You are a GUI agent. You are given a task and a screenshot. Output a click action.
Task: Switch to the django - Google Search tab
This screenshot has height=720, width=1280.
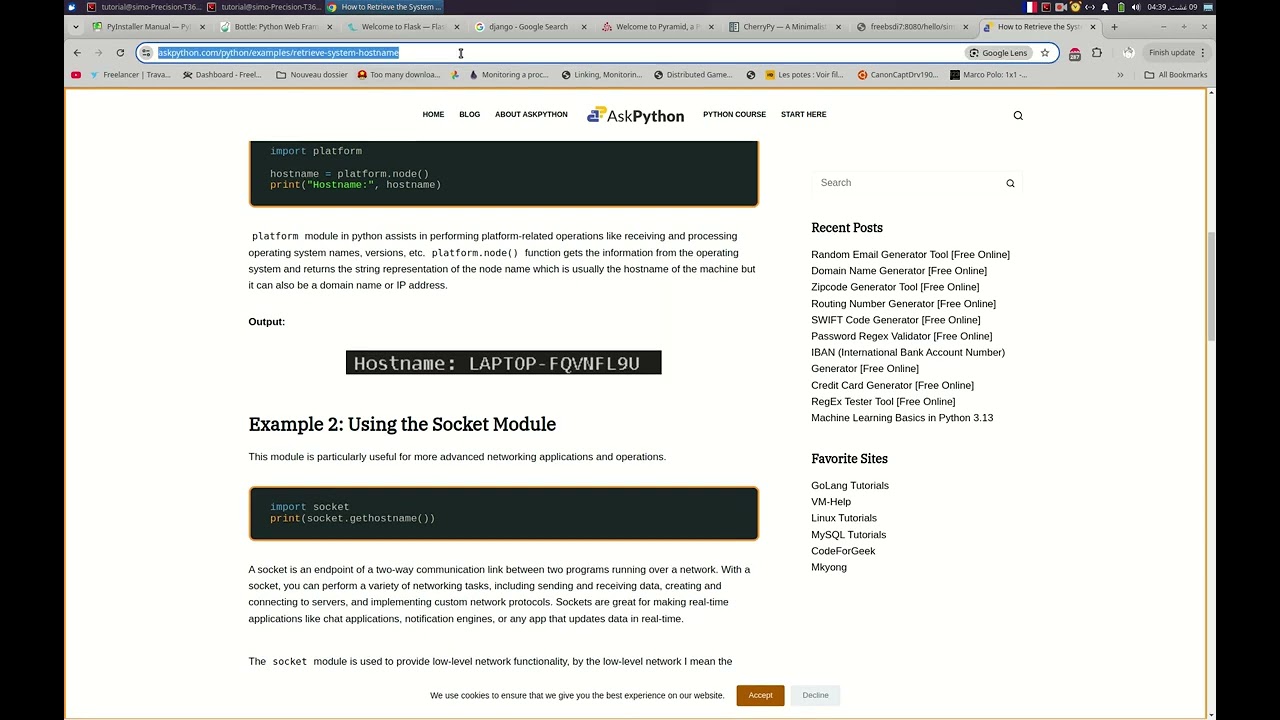coord(530,27)
